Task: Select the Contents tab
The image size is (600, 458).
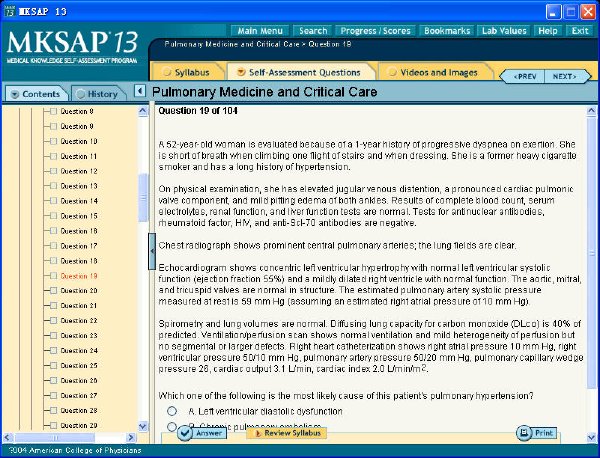Action: 35,94
